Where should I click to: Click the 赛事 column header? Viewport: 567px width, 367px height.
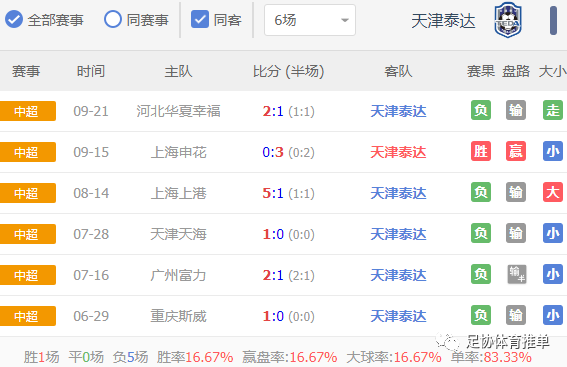click(26, 71)
